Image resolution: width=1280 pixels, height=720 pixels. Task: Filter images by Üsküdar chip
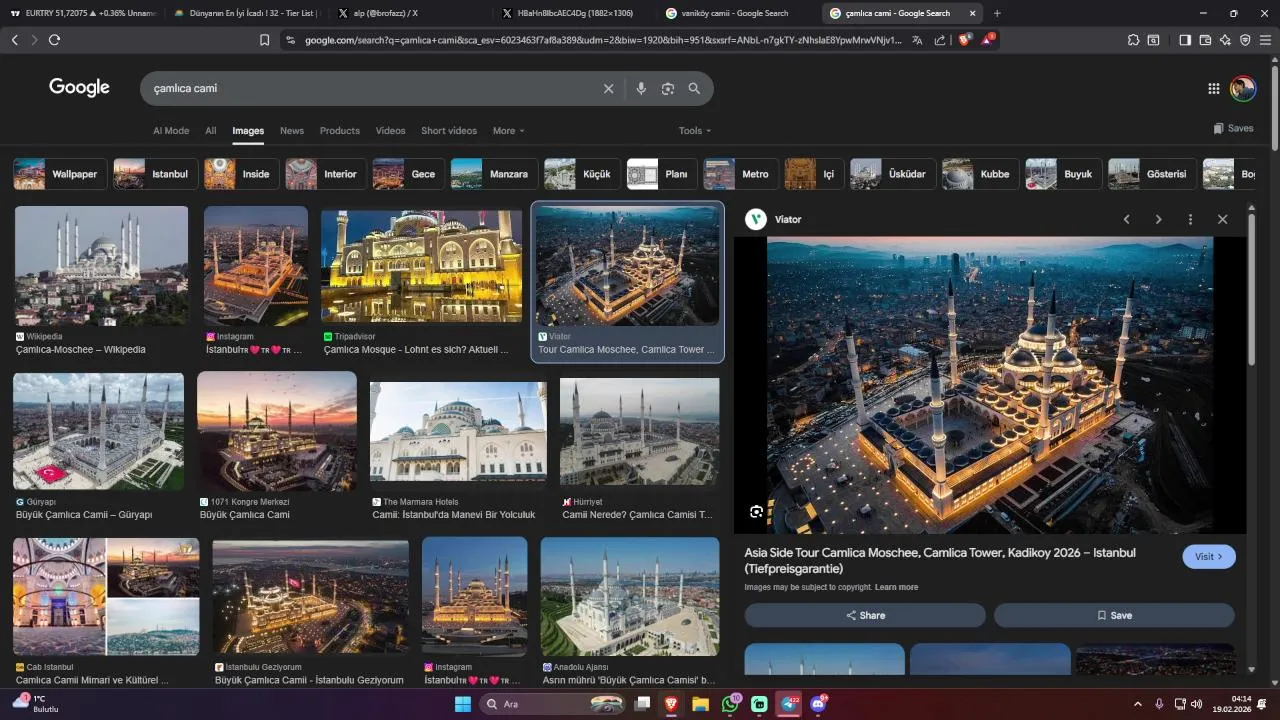pos(892,174)
